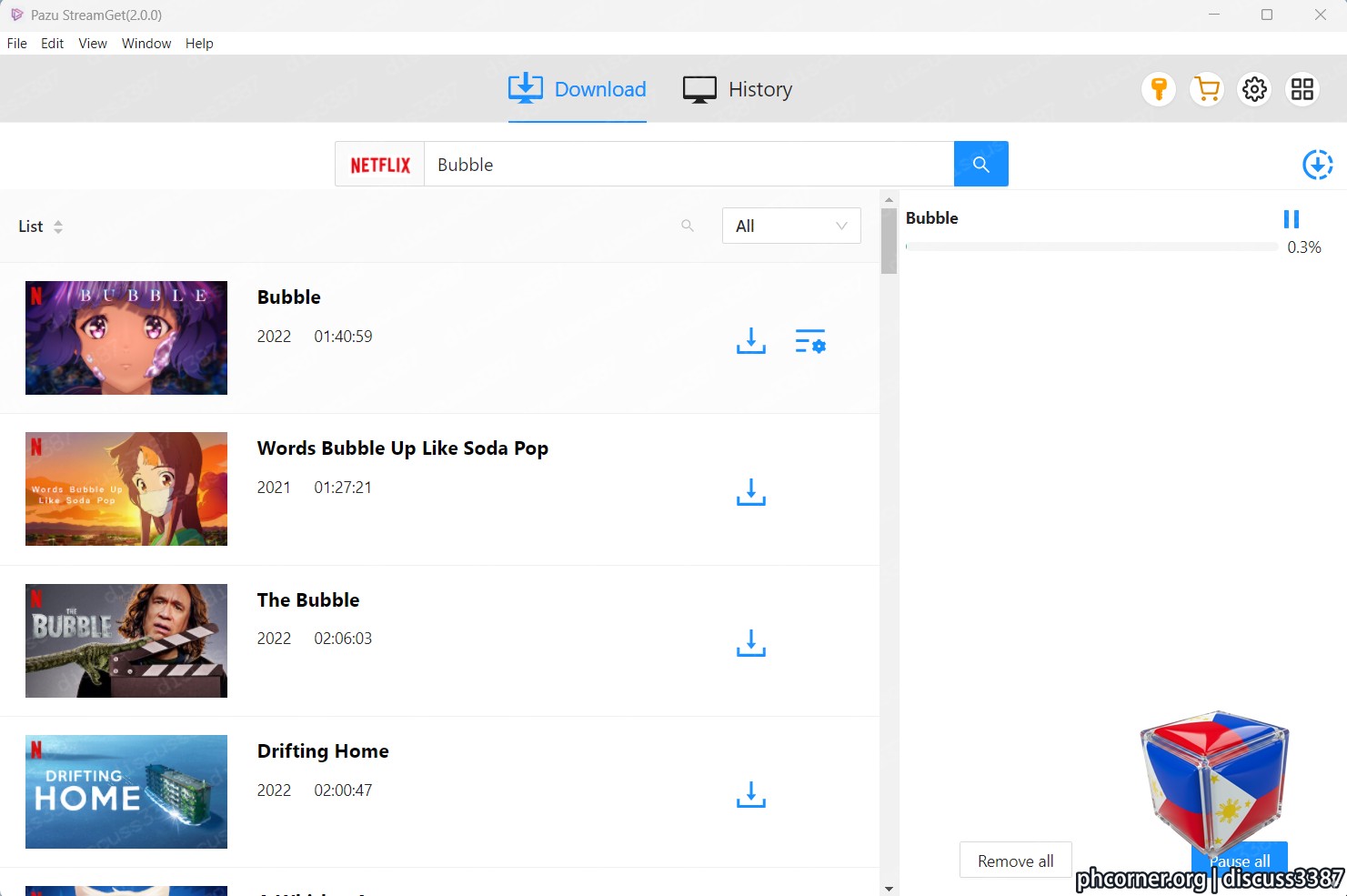Image resolution: width=1347 pixels, height=896 pixels.
Task: Download the movie Bubble
Action: [x=751, y=341]
